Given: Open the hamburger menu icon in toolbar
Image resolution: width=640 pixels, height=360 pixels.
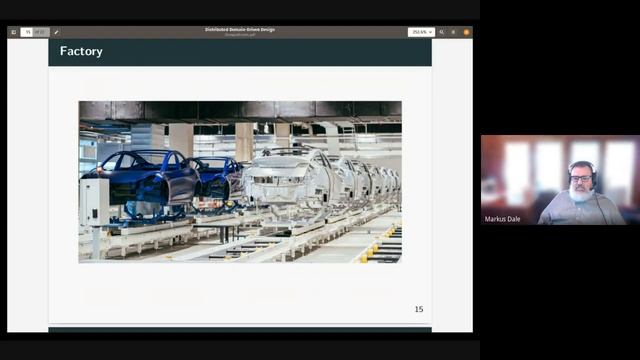Looking at the screenshot, I should point(453,32).
